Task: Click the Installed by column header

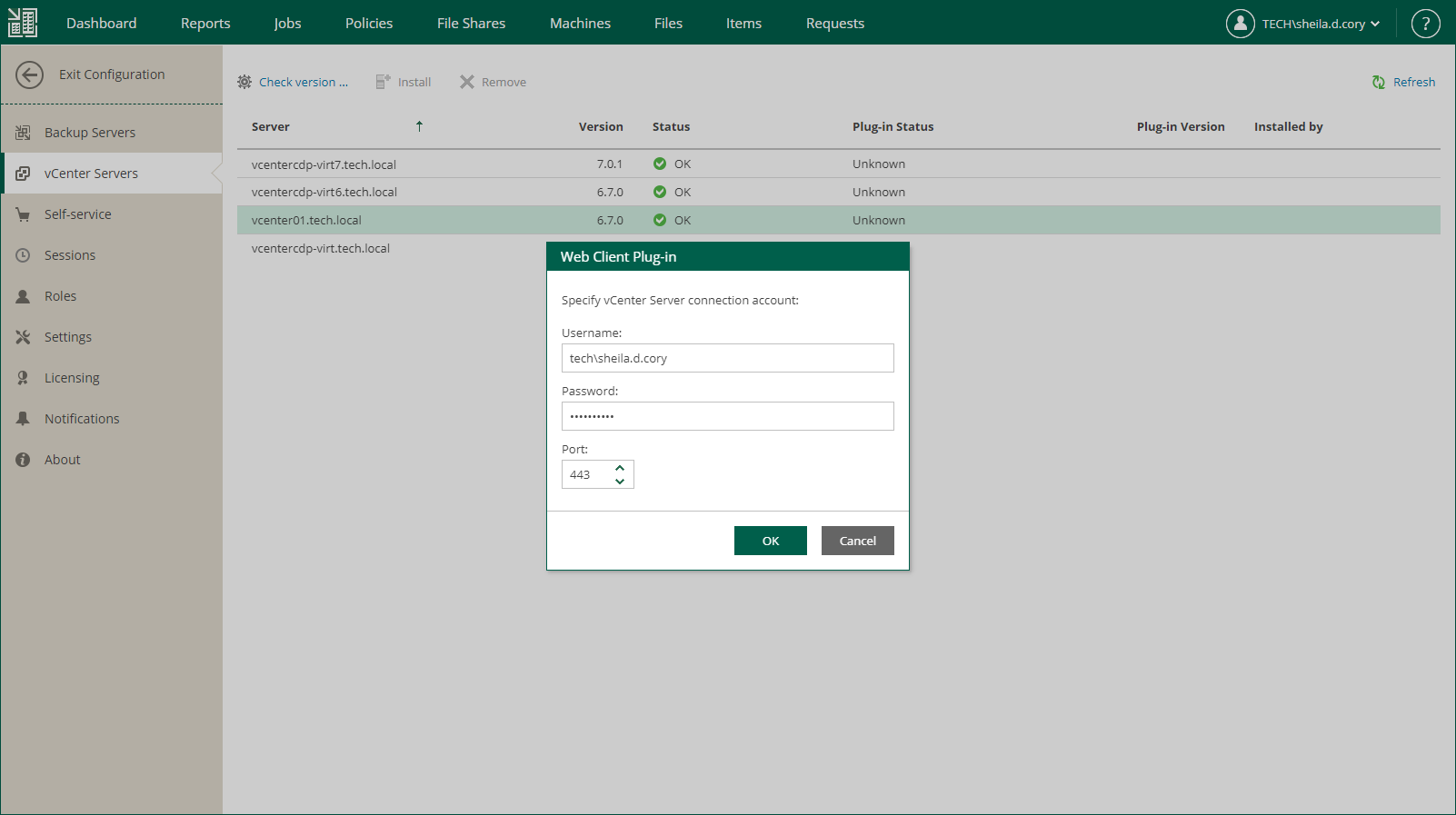Action: point(1289,126)
